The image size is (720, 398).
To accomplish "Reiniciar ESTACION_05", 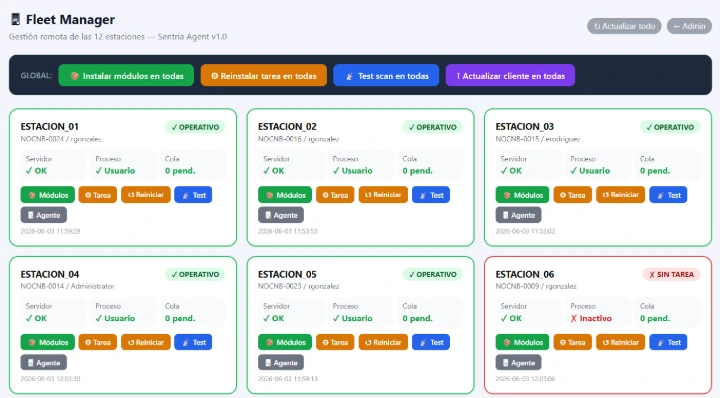I will 383,342.
